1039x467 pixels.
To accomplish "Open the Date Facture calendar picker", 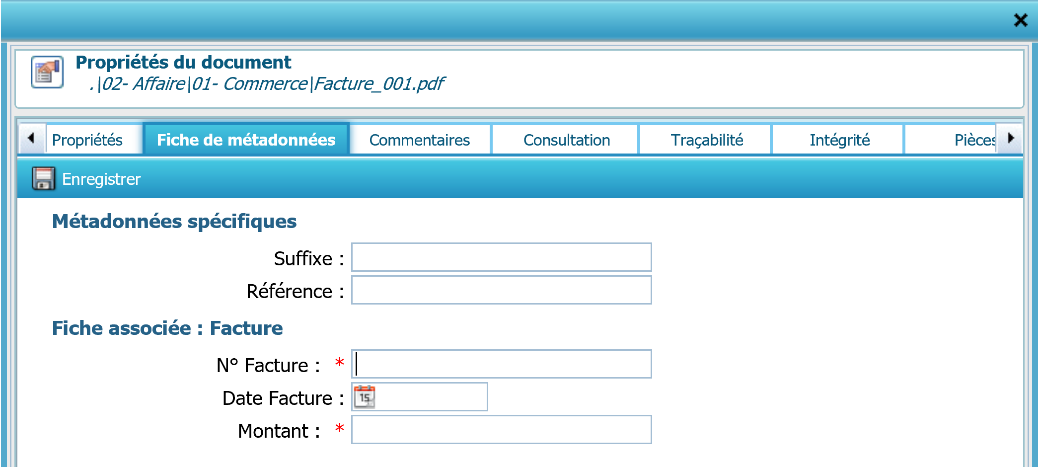I will [x=364, y=397].
